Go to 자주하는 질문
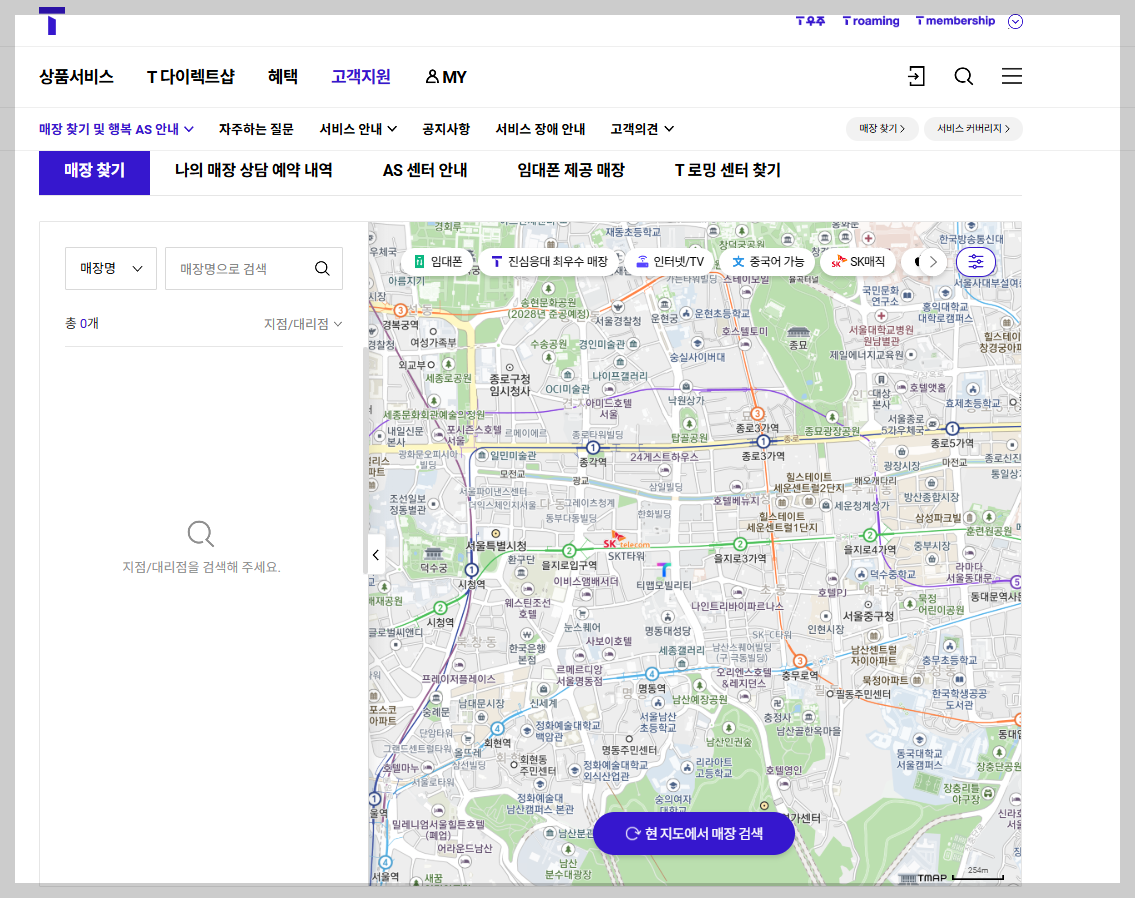 256,129
